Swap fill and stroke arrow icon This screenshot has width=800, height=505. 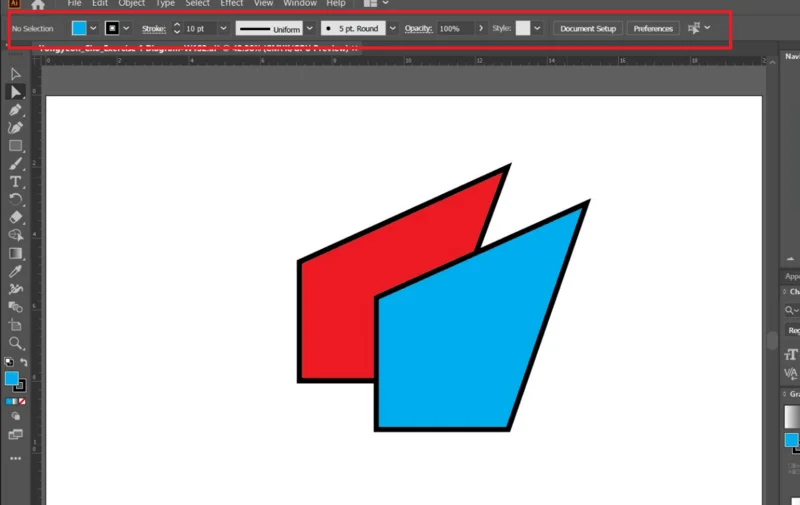[x=23, y=362]
